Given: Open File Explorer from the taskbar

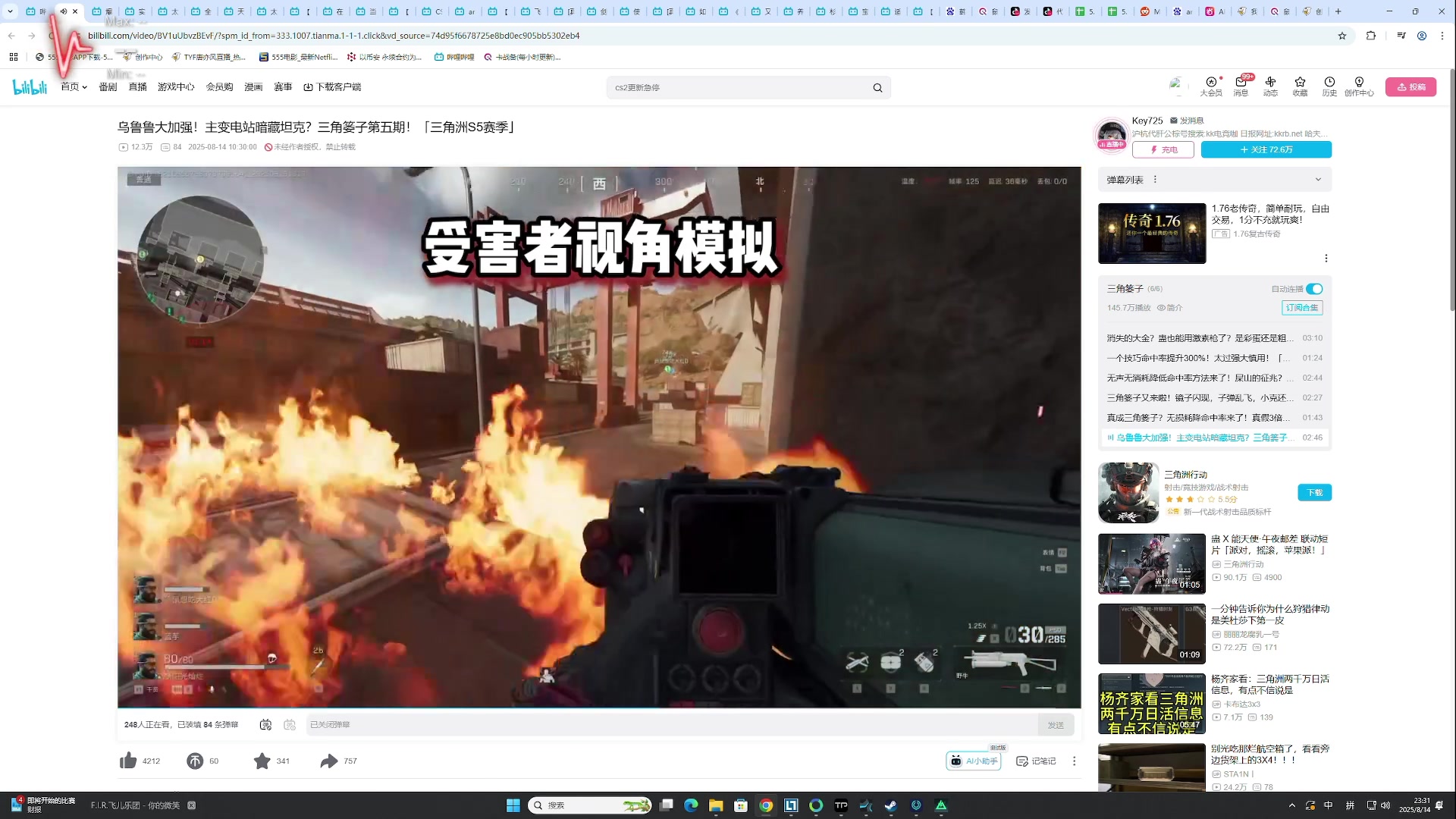Looking at the screenshot, I should (716, 805).
